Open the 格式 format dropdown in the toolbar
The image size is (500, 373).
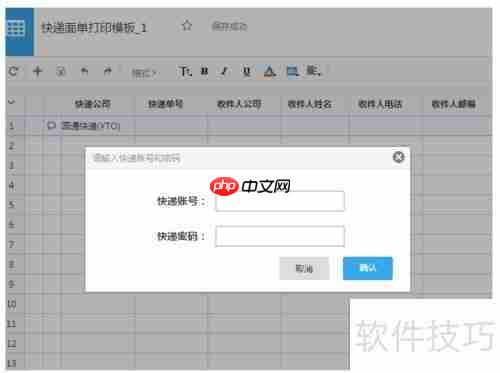pos(144,73)
